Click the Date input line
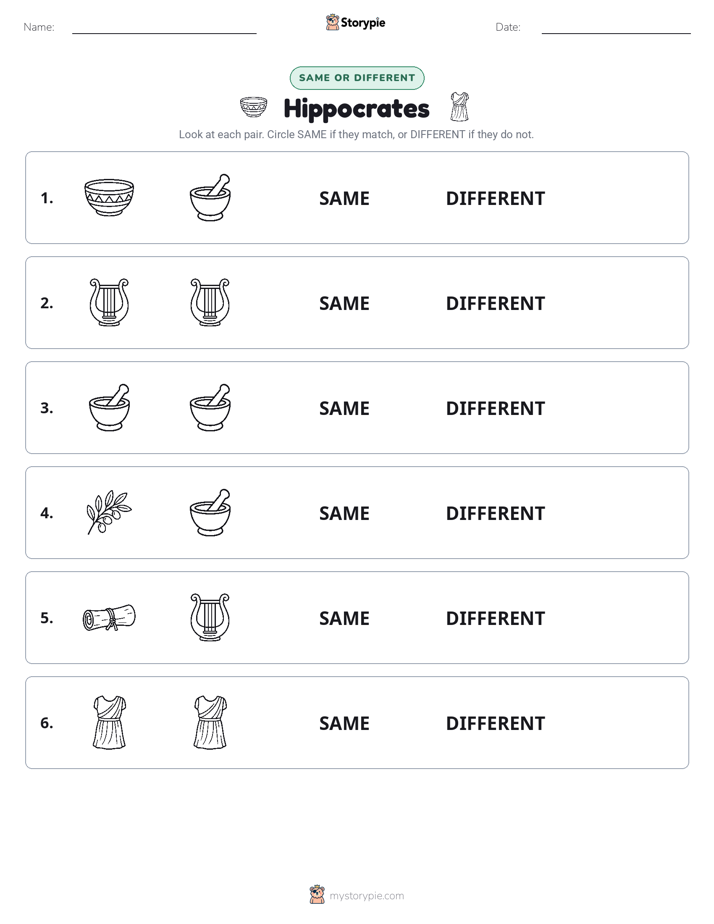714x924 pixels. pyautogui.click(x=616, y=28)
